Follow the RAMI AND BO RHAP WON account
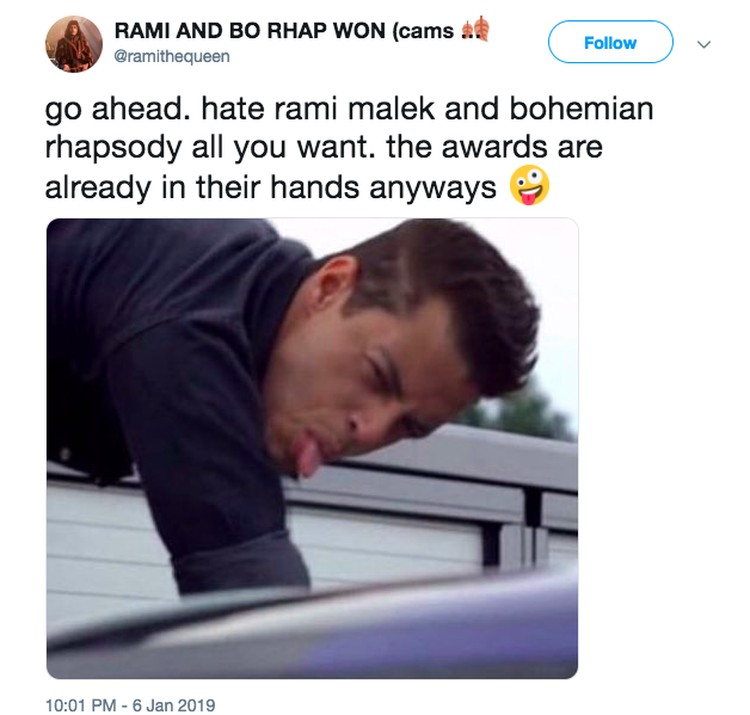Screen dimensions: 750x715 [x=610, y=42]
